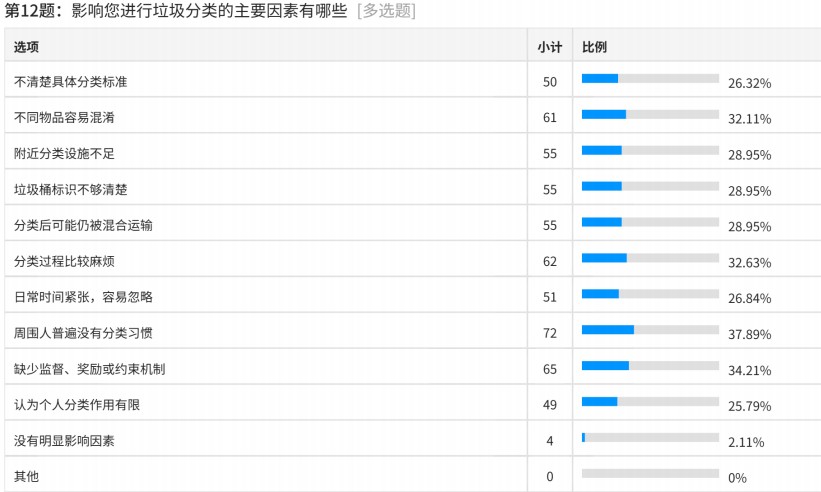The image size is (821, 492).
Task: Click the 37.89% progress bar
Action: pos(650,330)
